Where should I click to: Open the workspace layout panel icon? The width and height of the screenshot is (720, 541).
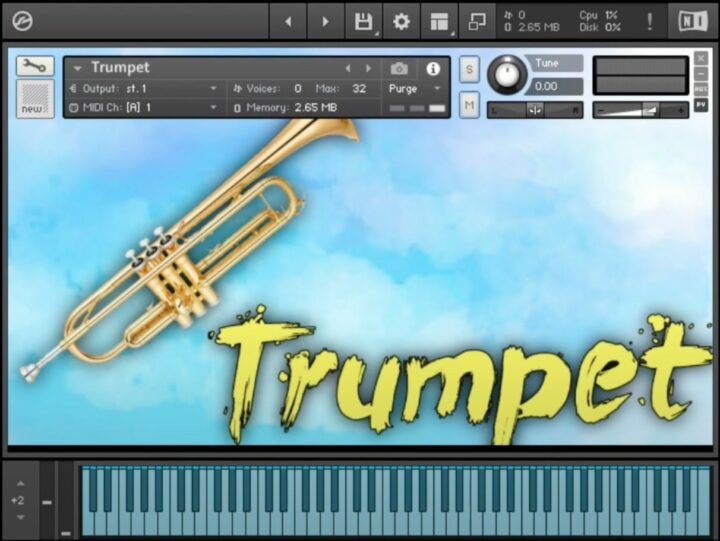pos(439,21)
